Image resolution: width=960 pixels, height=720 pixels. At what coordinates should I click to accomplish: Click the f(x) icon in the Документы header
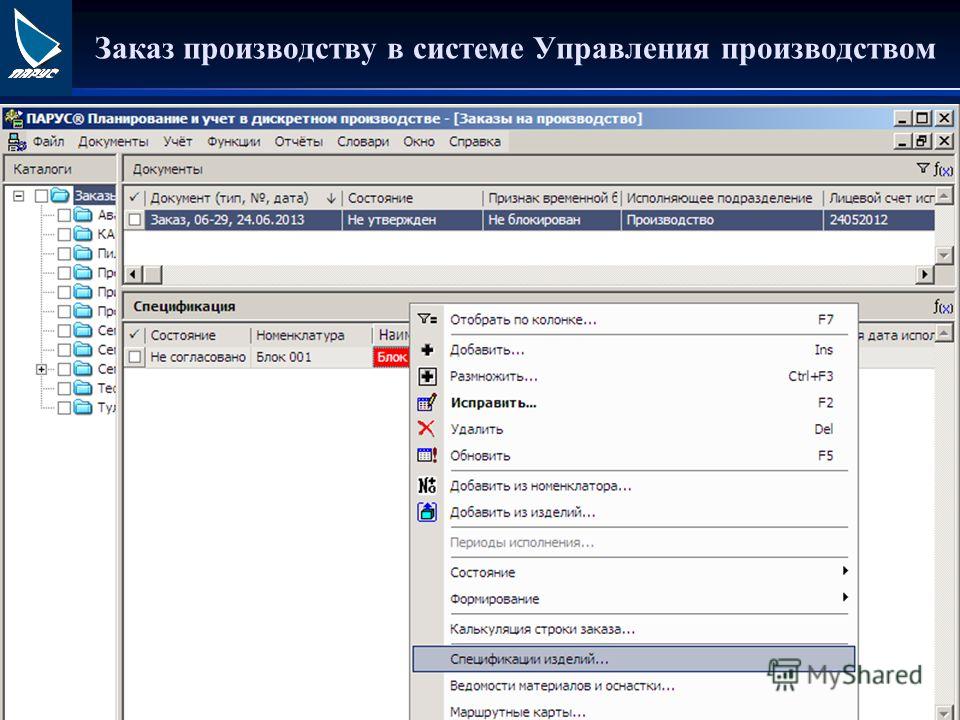pyautogui.click(x=943, y=169)
